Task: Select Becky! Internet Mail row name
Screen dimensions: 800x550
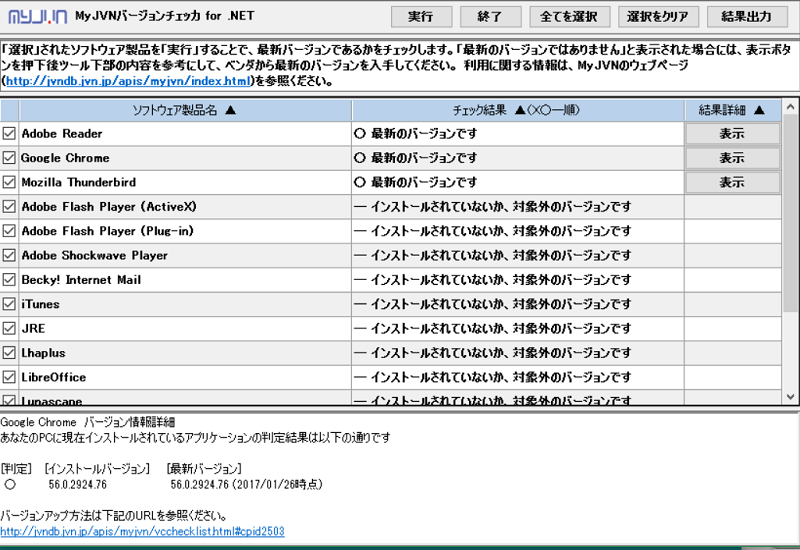Action: (81, 280)
